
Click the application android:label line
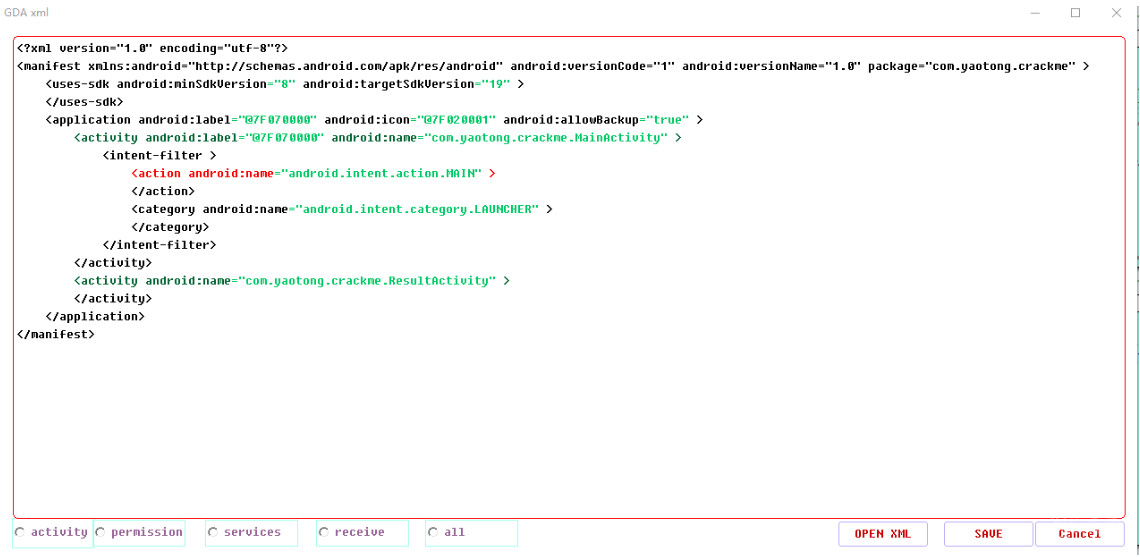(374, 119)
